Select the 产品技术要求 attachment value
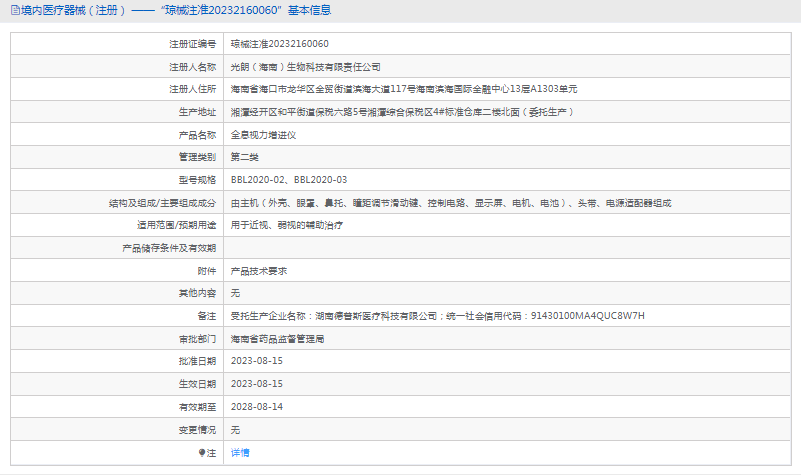 258,271
